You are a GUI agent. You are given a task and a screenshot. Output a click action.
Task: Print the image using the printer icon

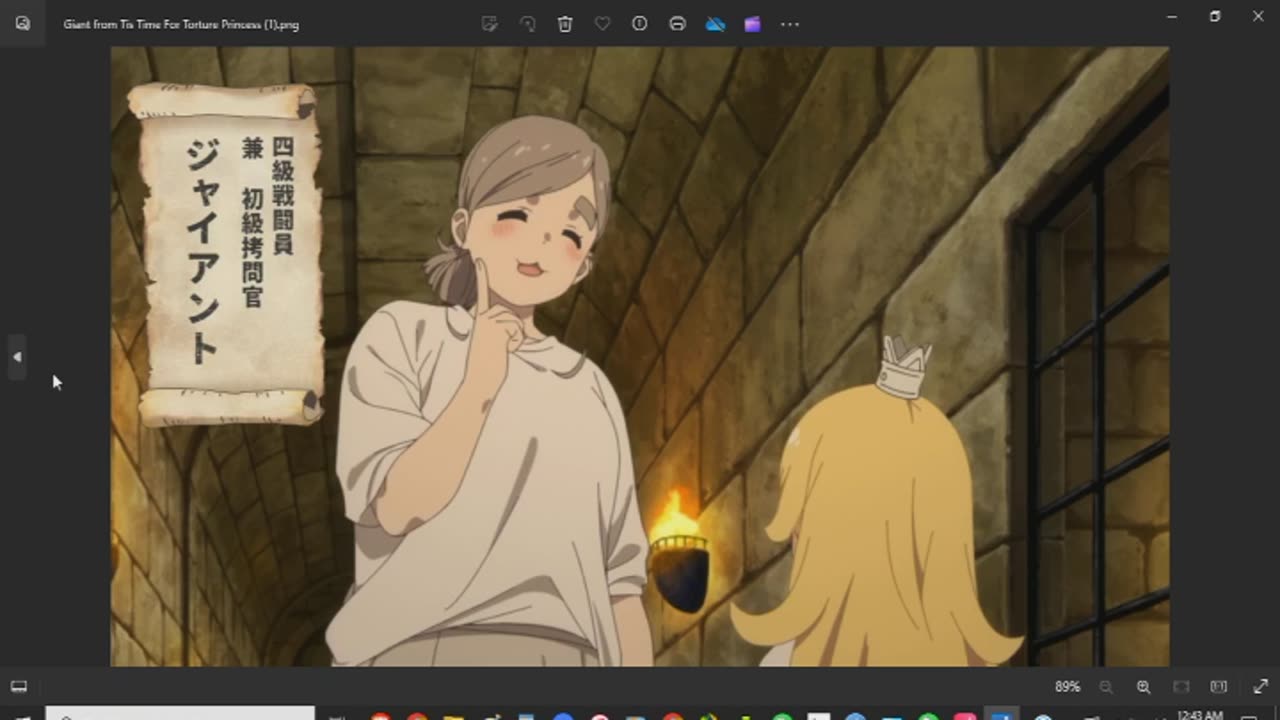pos(677,24)
